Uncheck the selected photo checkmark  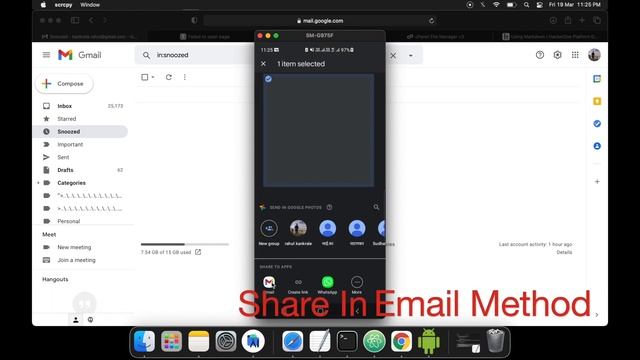coord(268,79)
